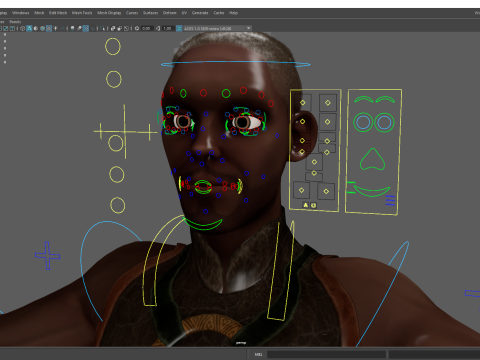The width and height of the screenshot is (480, 360).
Task: Open the Surfaces menu
Action: pyautogui.click(x=151, y=13)
